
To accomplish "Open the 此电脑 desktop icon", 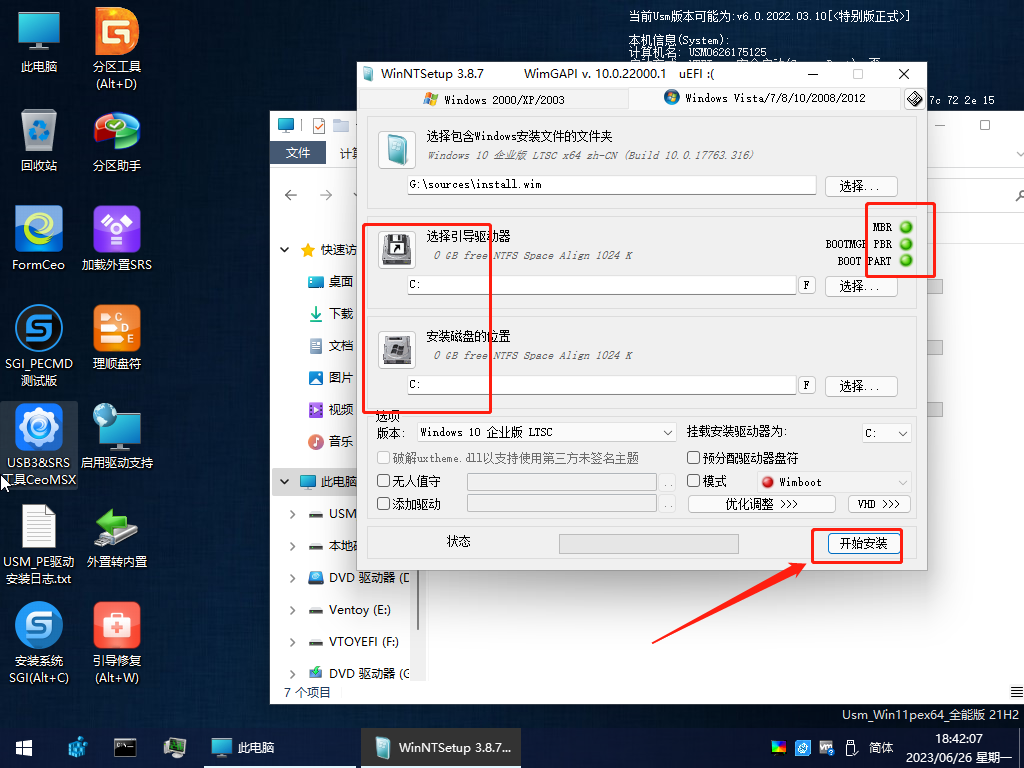I will pyautogui.click(x=39, y=42).
